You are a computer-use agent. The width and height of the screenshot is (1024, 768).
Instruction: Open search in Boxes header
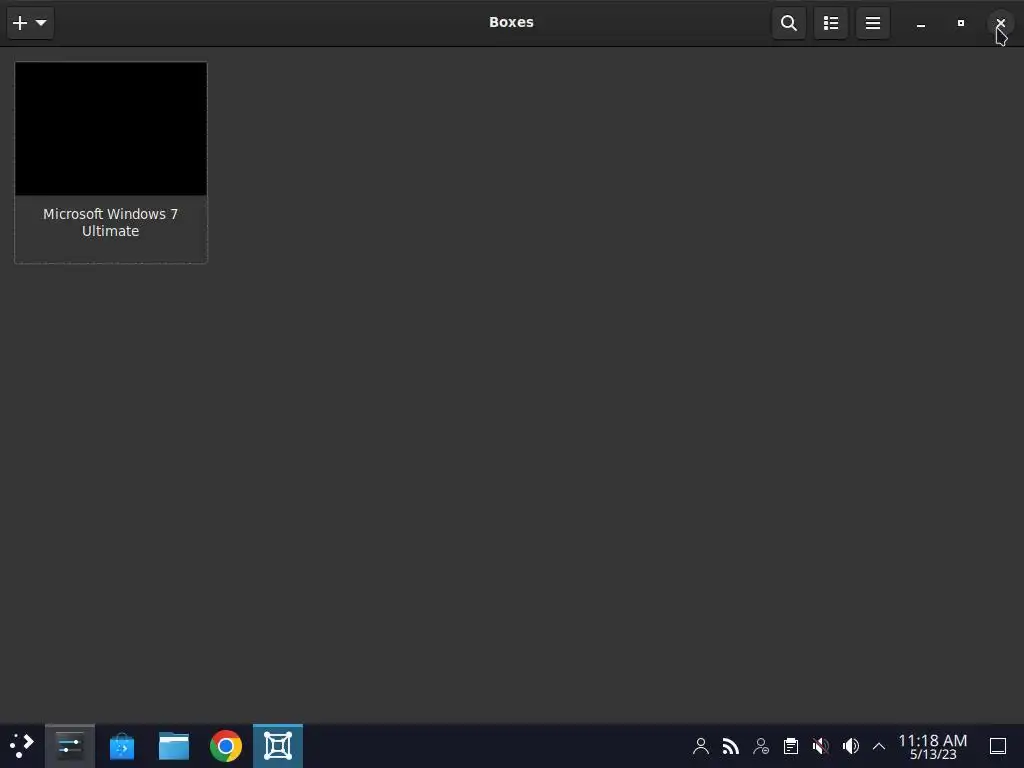pyautogui.click(x=789, y=23)
